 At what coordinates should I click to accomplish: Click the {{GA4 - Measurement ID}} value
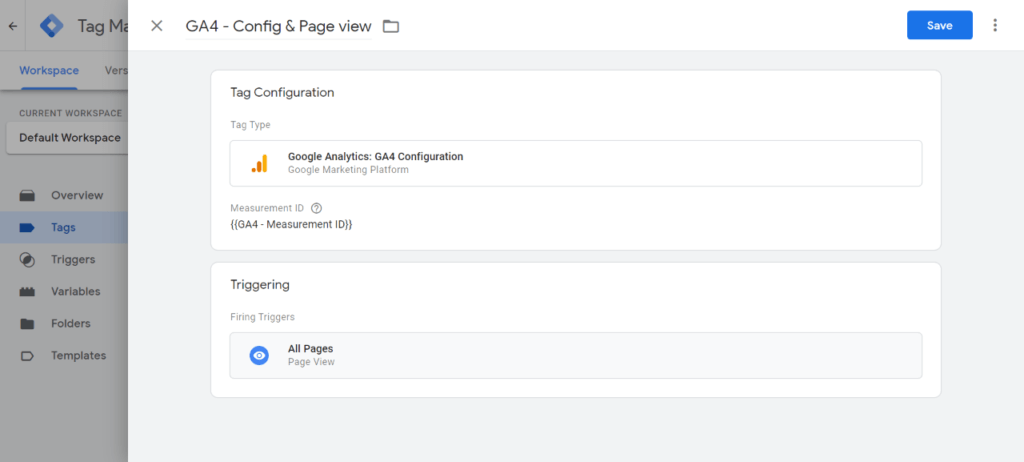(291, 224)
